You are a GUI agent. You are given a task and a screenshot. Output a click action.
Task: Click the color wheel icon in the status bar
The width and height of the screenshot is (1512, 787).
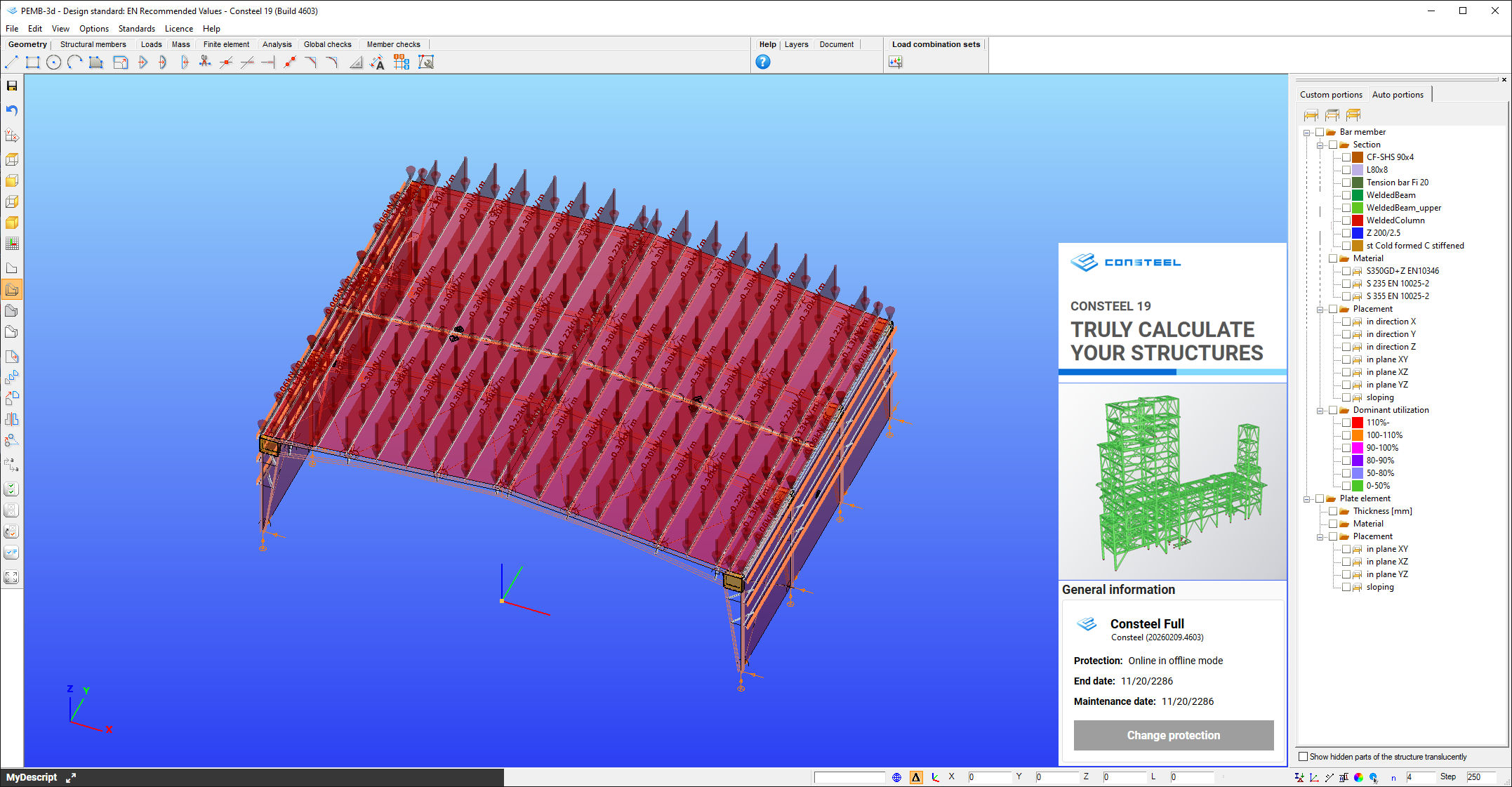click(x=1358, y=778)
